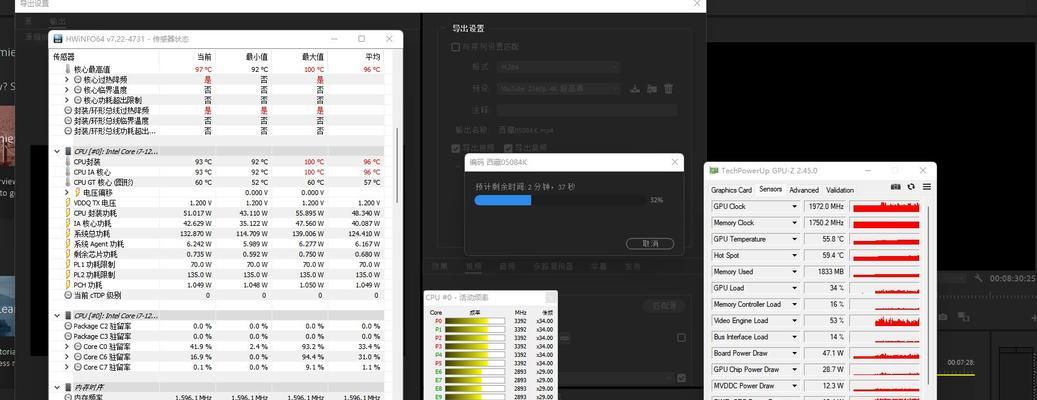Expand 核心过热降频 tree row
The image size is (1037, 400).
tap(67, 80)
